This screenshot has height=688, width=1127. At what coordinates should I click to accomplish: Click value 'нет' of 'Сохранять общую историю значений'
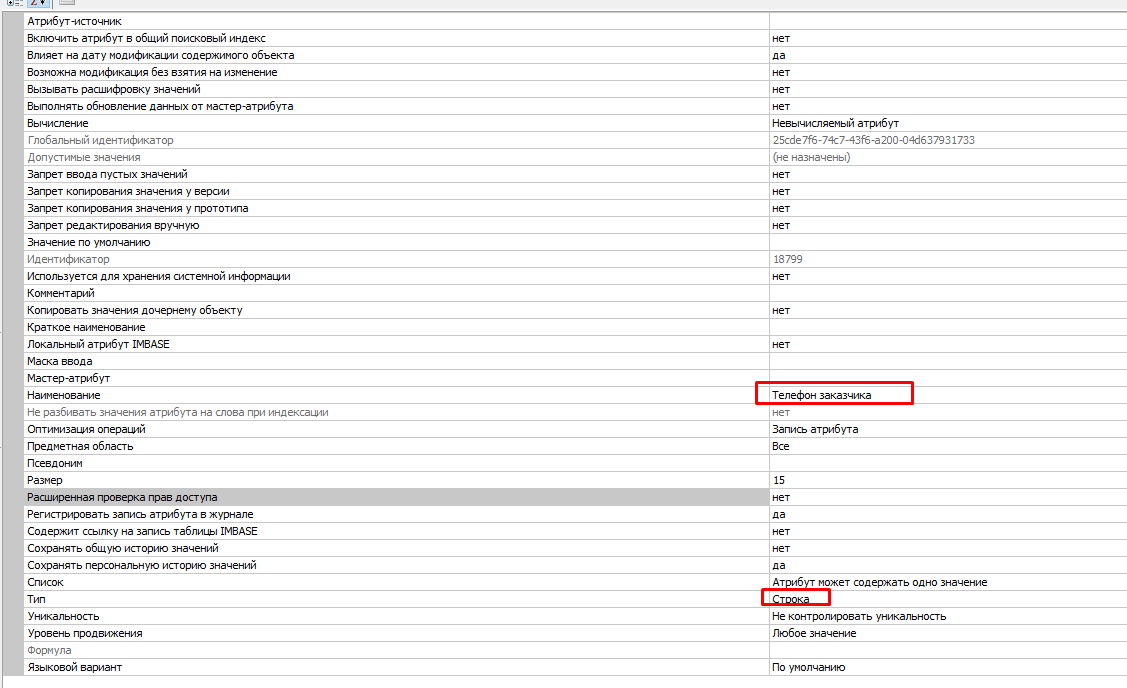[x=781, y=549]
